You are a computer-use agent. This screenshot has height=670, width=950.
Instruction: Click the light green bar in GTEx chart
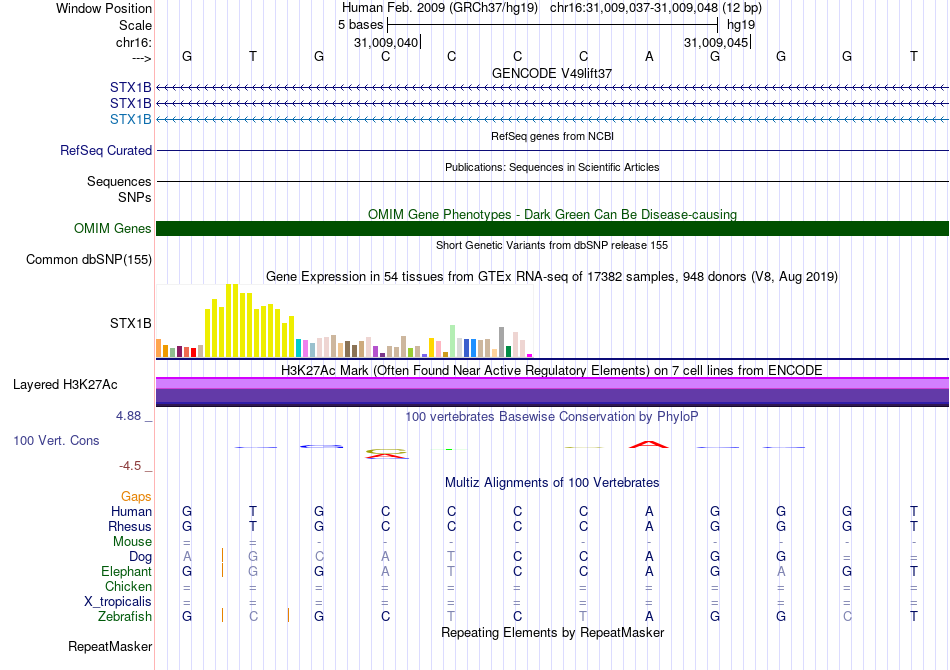(x=452, y=341)
